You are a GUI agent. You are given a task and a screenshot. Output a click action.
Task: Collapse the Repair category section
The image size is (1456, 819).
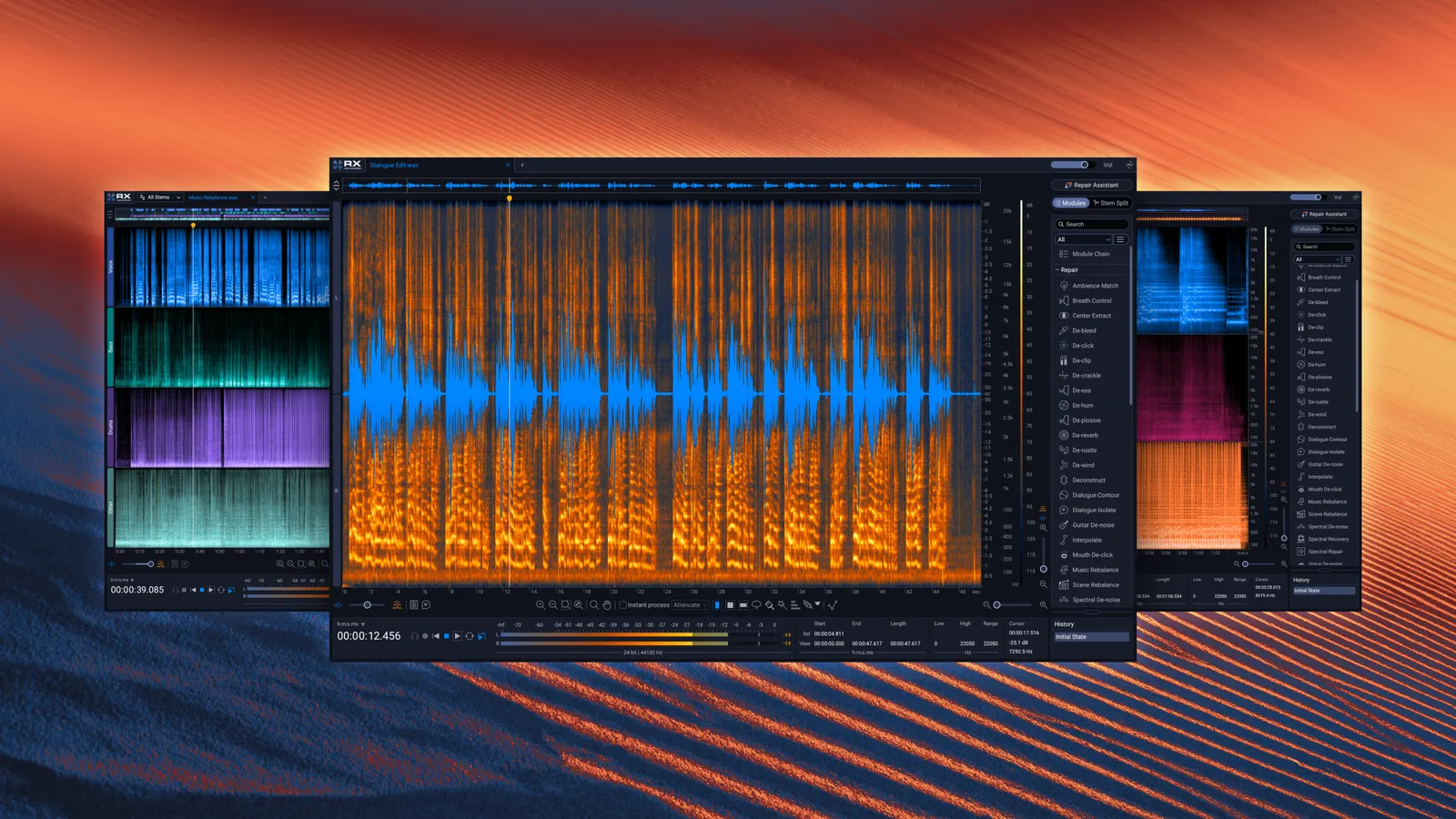(1057, 270)
